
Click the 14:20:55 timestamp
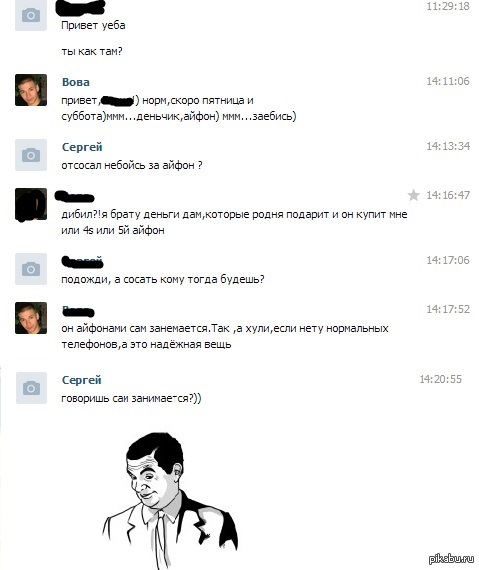point(440,379)
